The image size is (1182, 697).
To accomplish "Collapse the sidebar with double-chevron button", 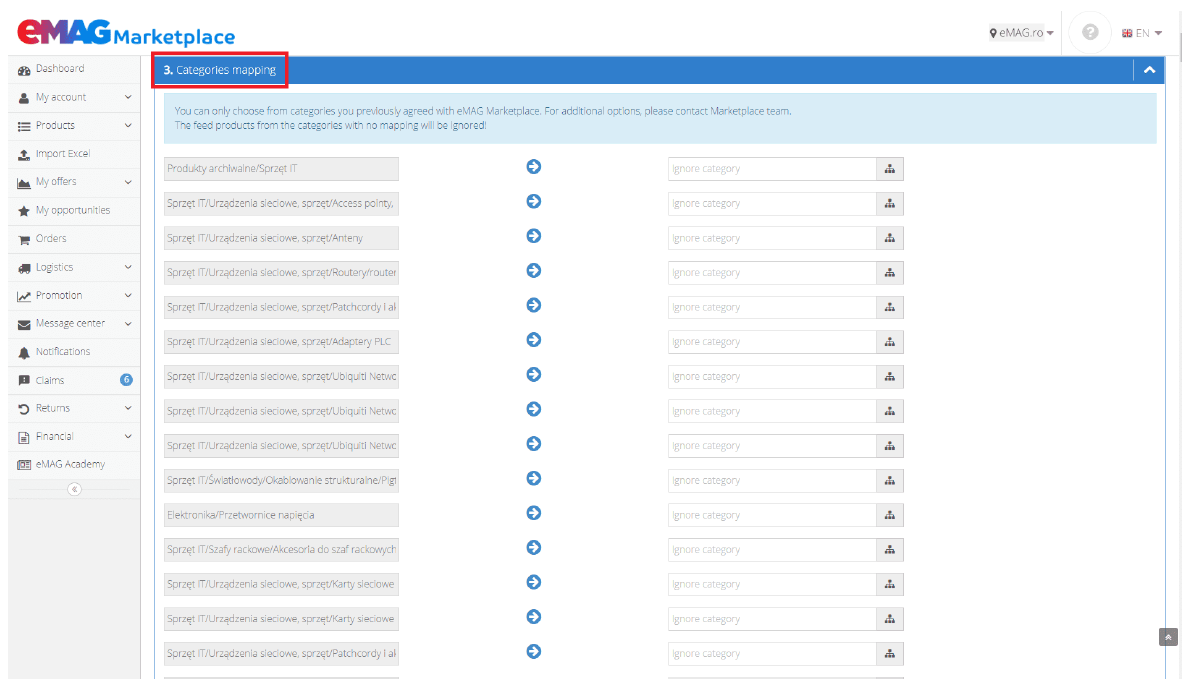I will click(x=74, y=489).
